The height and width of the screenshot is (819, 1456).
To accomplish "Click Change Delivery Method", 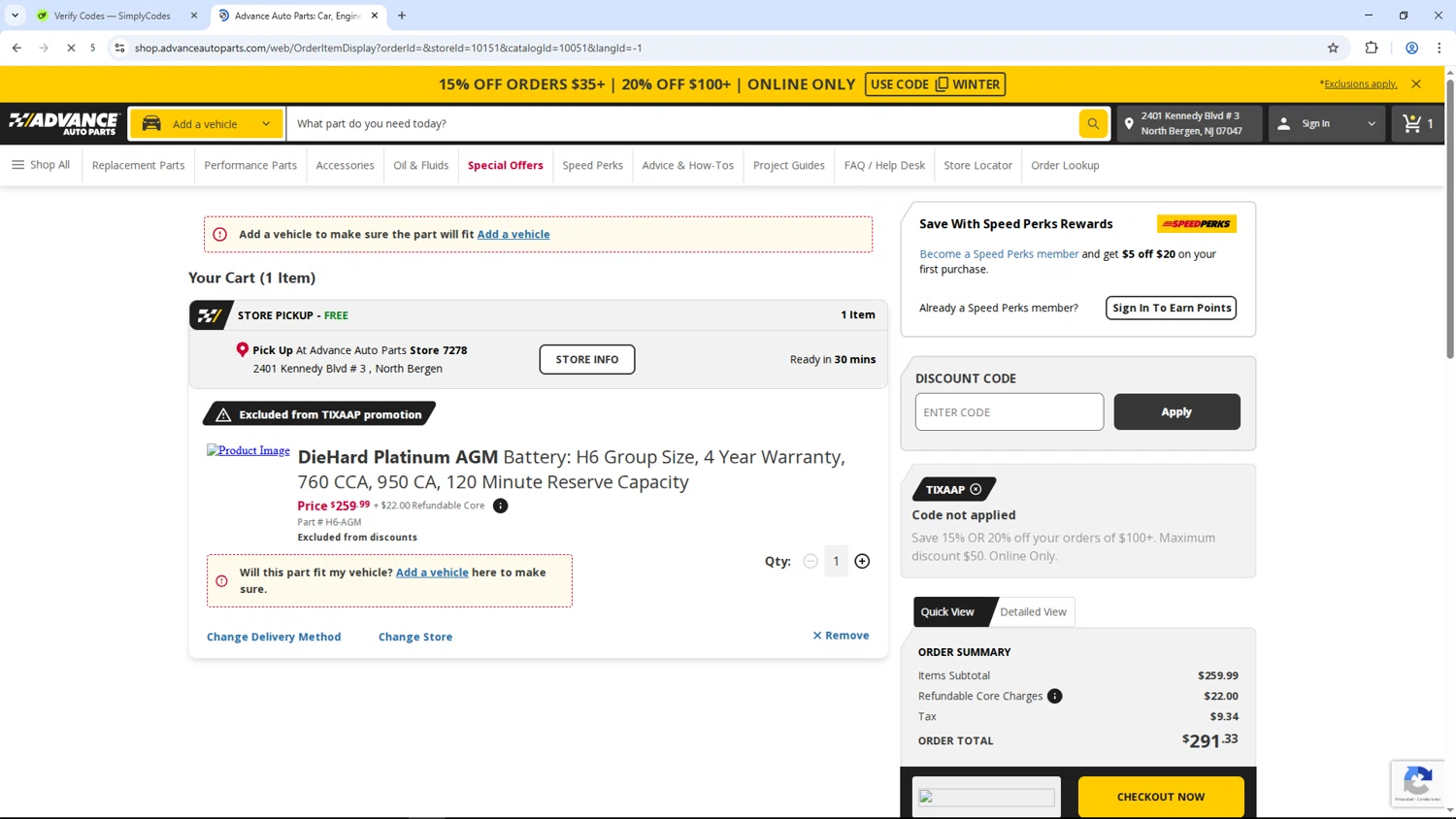I will tap(274, 637).
